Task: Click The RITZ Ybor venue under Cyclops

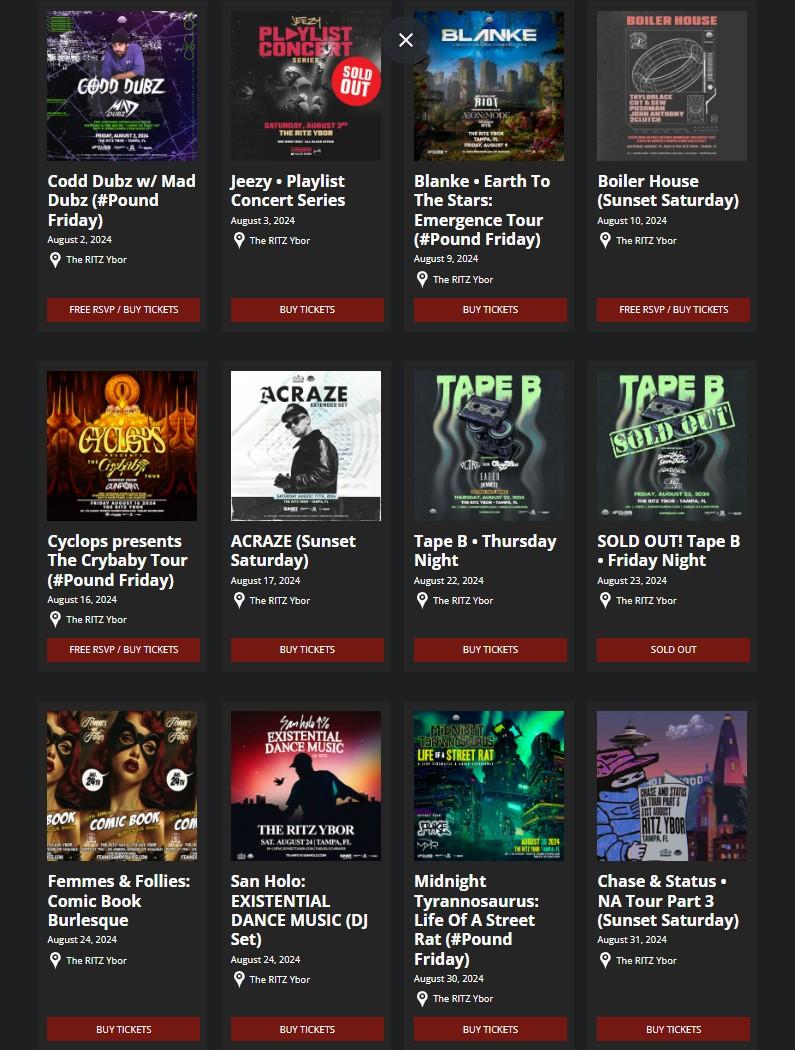Action: pos(96,620)
